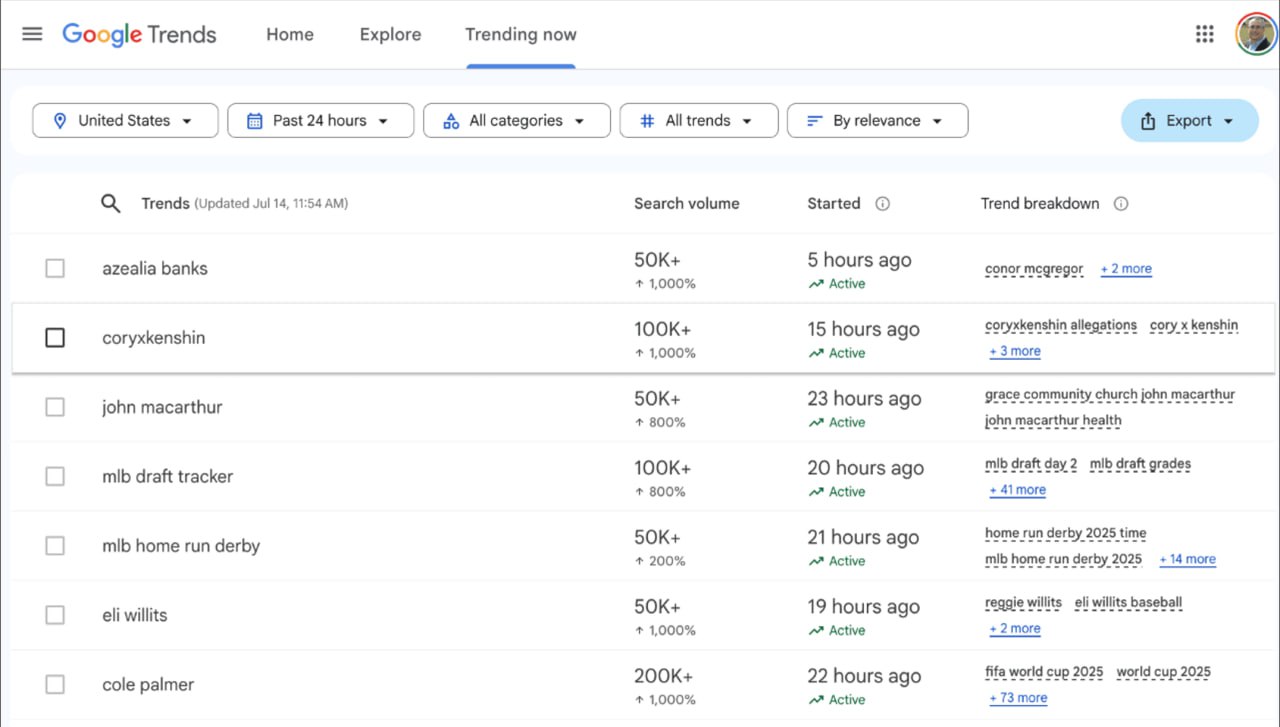
Task: Open the reggie willits term
Action: coord(1023,603)
